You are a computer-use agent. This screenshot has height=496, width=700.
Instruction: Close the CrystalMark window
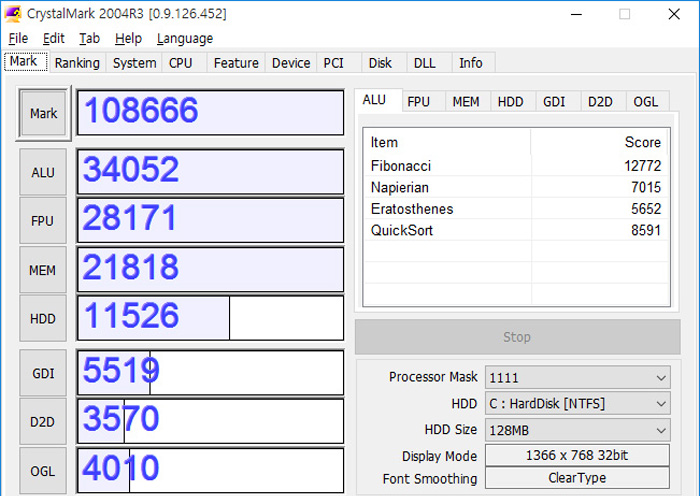coord(674,14)
